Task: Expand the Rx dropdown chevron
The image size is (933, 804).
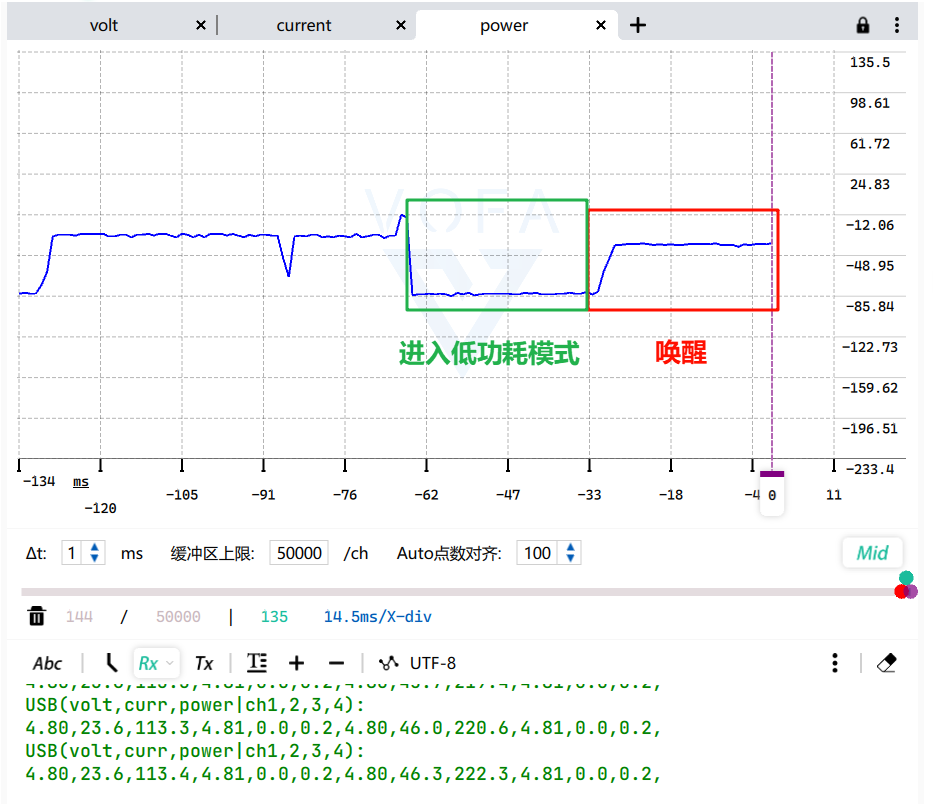Action: [170, 663]
